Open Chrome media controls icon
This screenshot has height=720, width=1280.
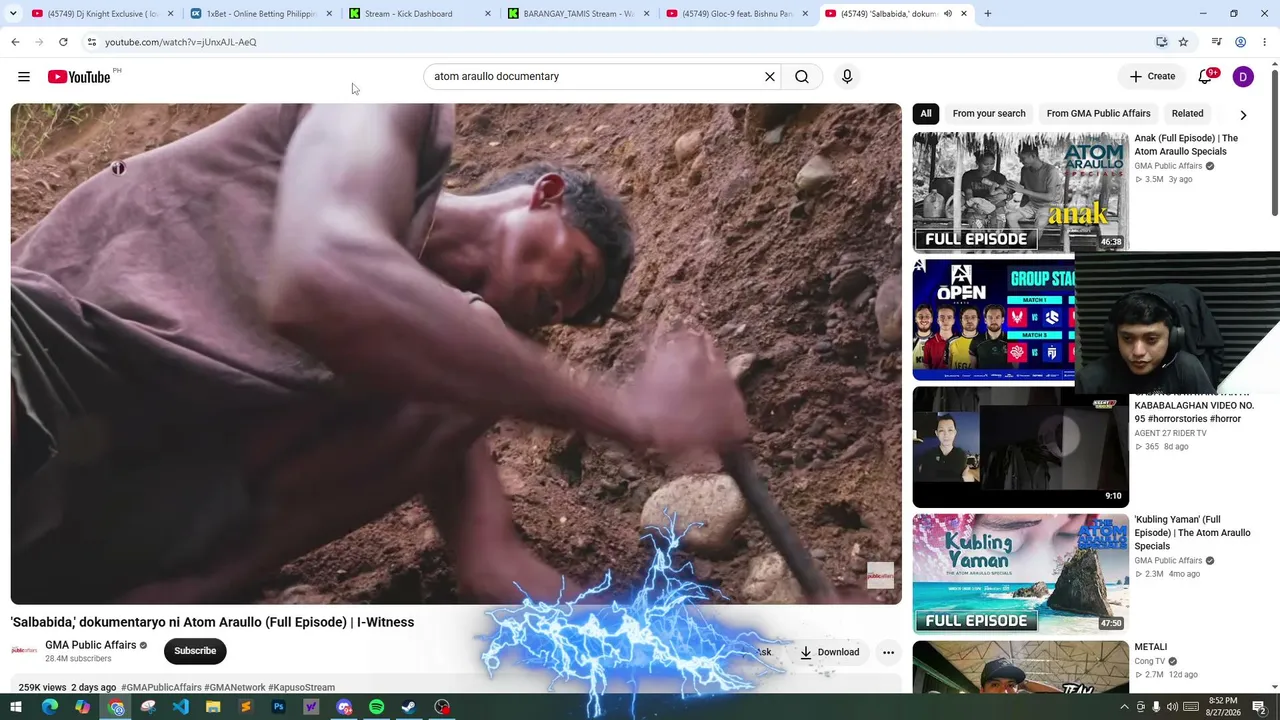[x=1216, y=42]
